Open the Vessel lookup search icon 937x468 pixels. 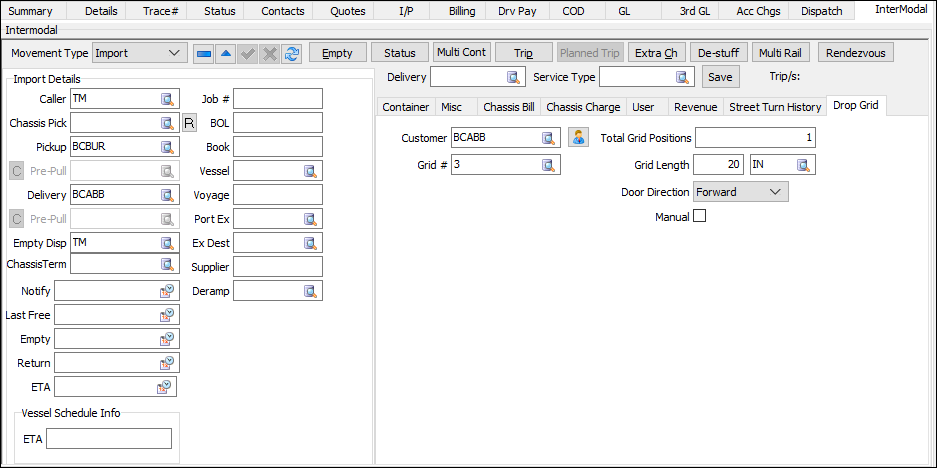[x=311, y=171]
